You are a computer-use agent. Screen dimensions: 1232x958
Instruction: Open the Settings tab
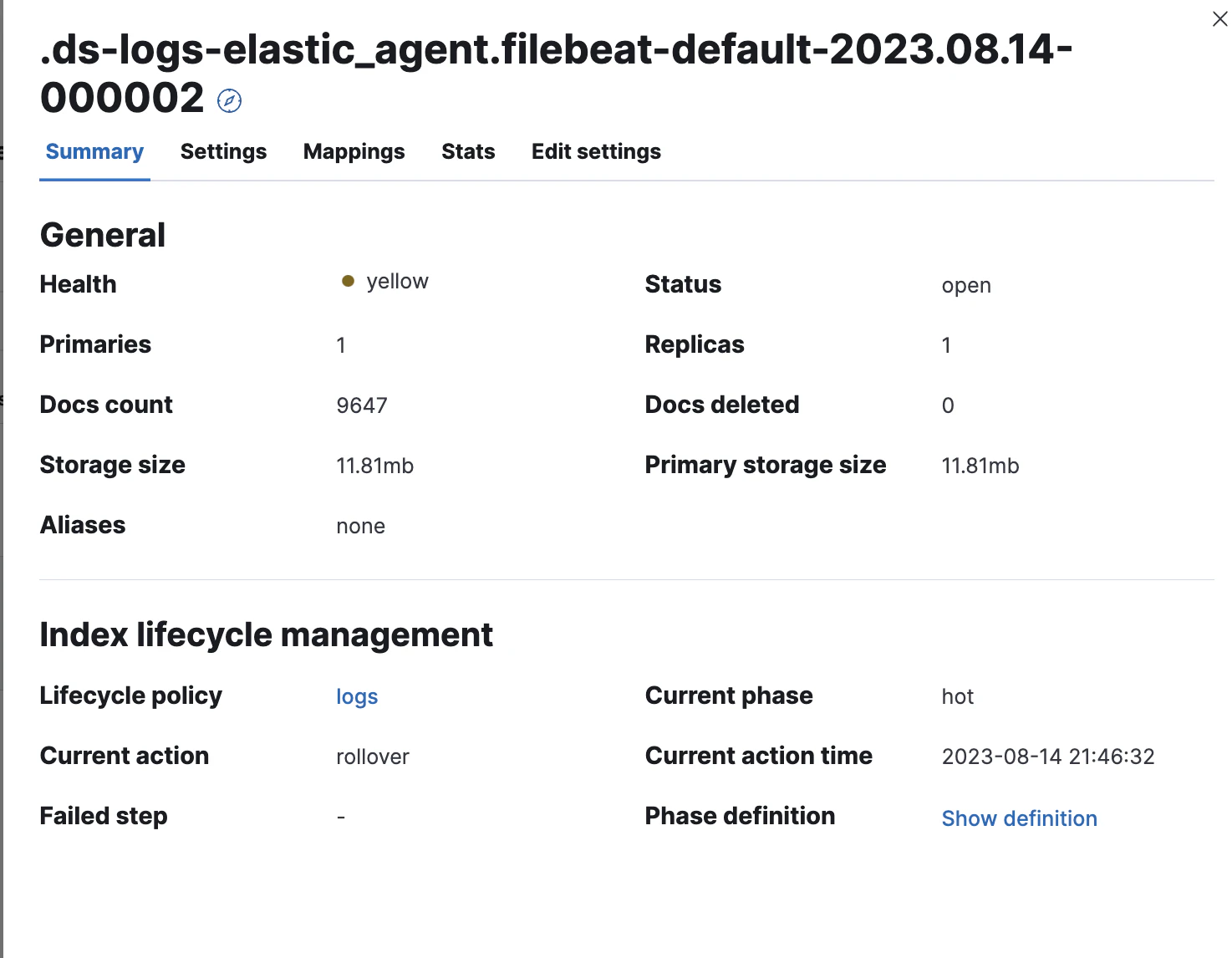coord(223,152)
